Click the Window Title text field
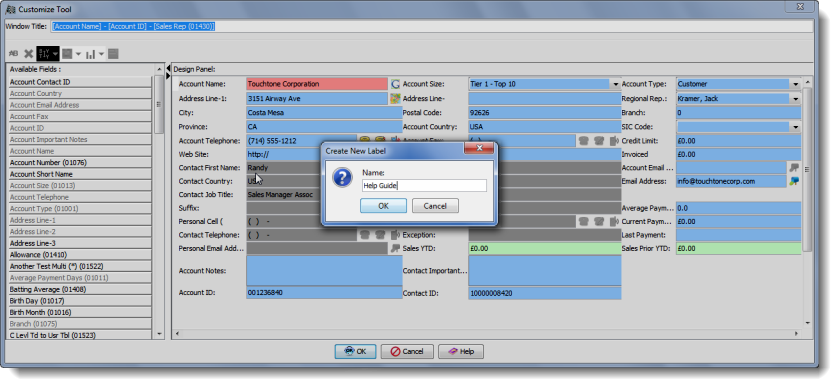 [x=432, y=26]
